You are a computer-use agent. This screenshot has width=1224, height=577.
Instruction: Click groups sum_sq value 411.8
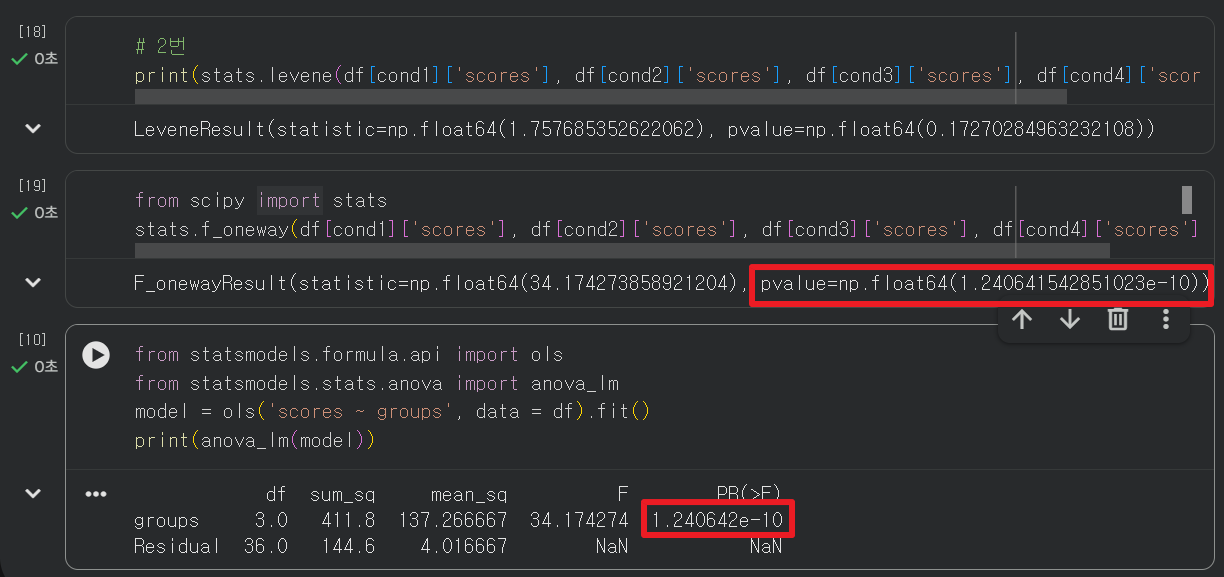(x=348, y=520)
